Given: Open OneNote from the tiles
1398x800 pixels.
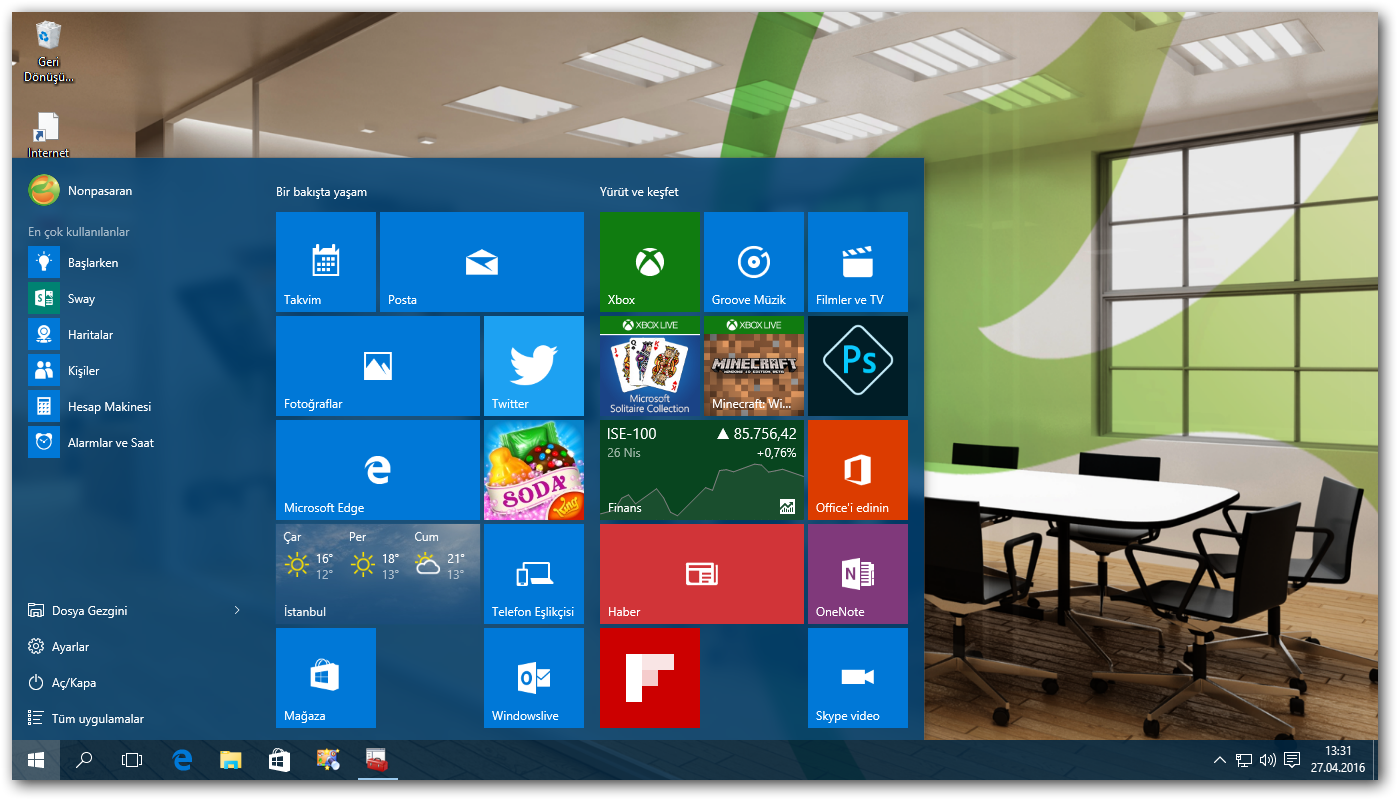Looking at the screenshot, I should [857, 573].
